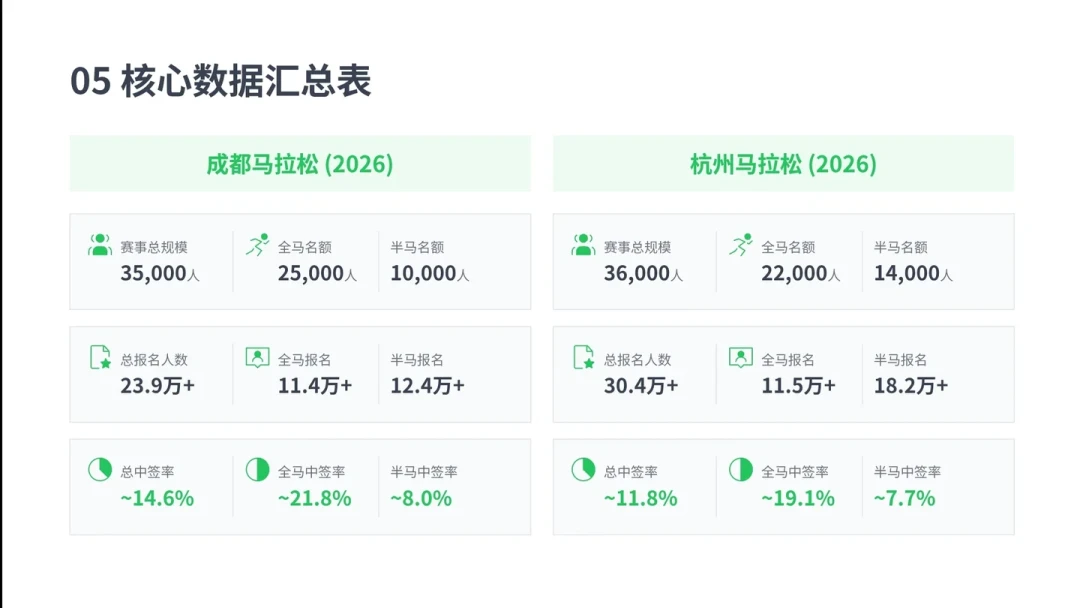Image resolution: width=1080 pixels, height=608 pixels.
Task: Click the percentage ~14.6%
Action: 157,498
